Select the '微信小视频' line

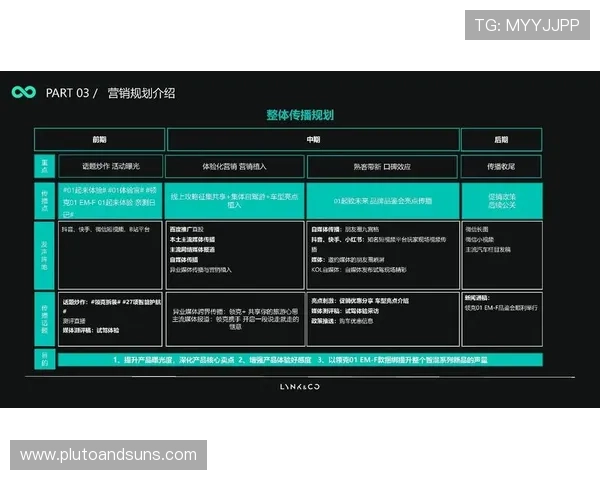[480, 240]
